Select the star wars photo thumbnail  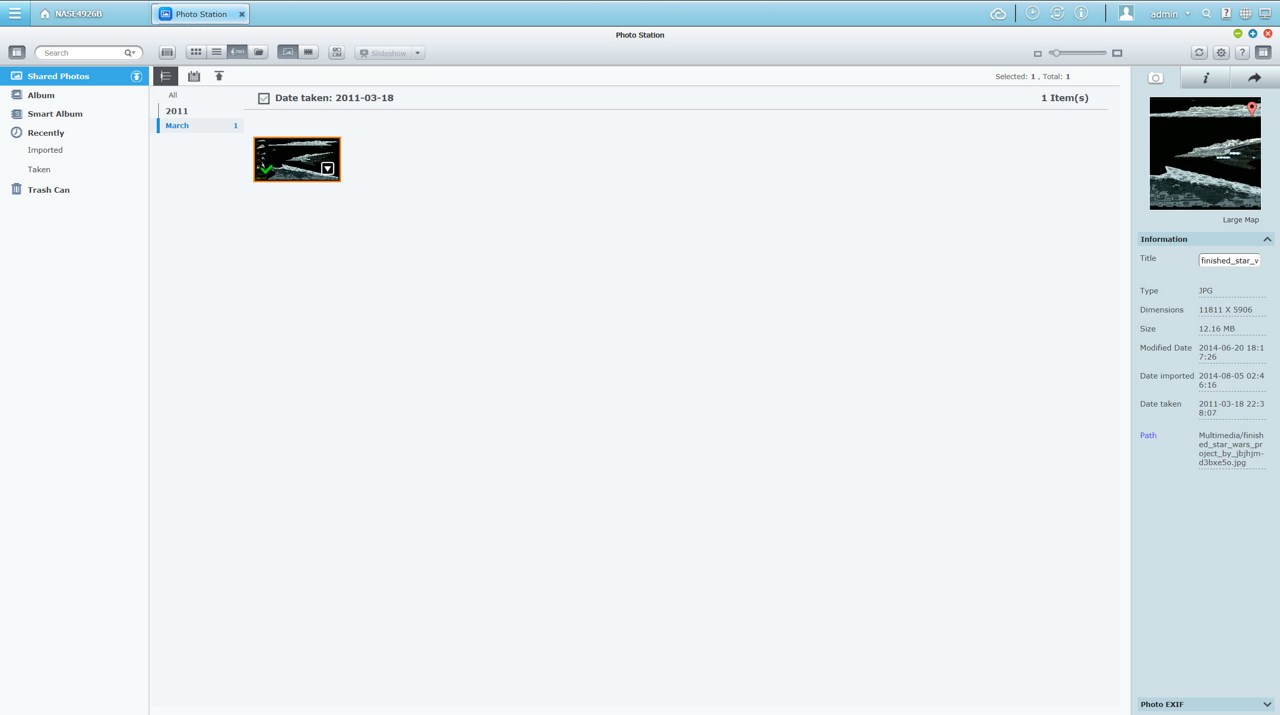point(297,159)
